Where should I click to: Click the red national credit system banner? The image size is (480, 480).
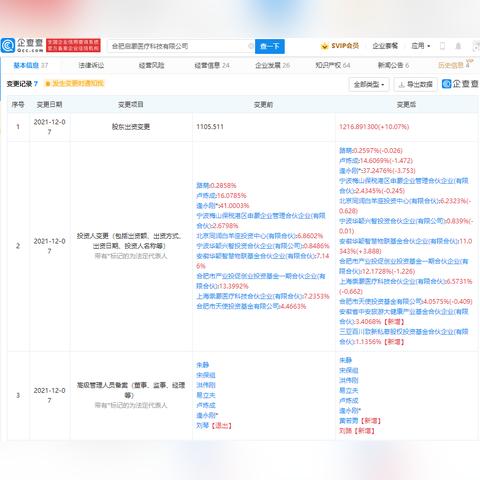[73, 45]
